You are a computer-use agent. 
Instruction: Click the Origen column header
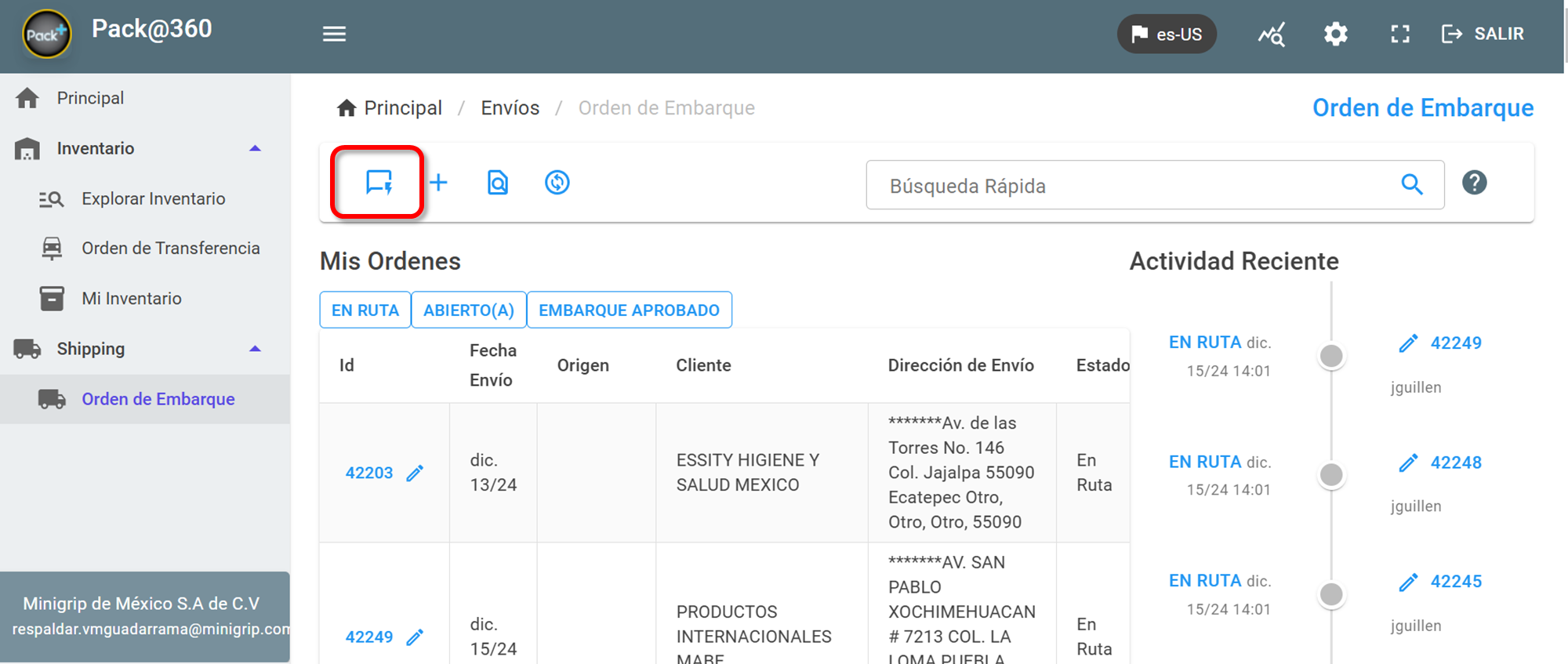(583, 365)
